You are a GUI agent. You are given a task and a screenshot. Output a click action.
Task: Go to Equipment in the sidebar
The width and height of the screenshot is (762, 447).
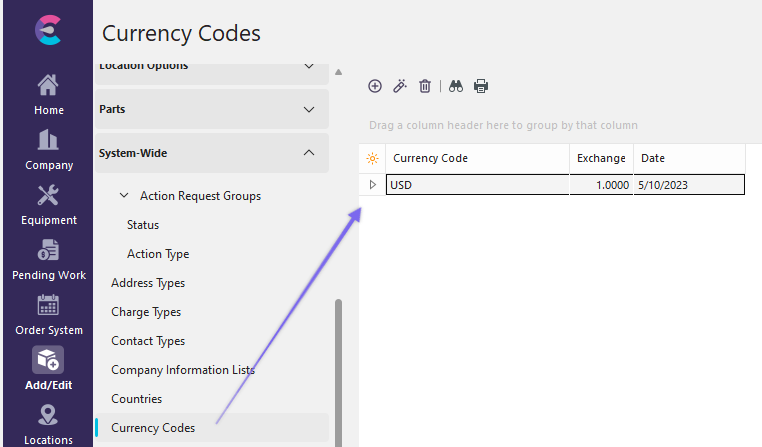[48, 205]
